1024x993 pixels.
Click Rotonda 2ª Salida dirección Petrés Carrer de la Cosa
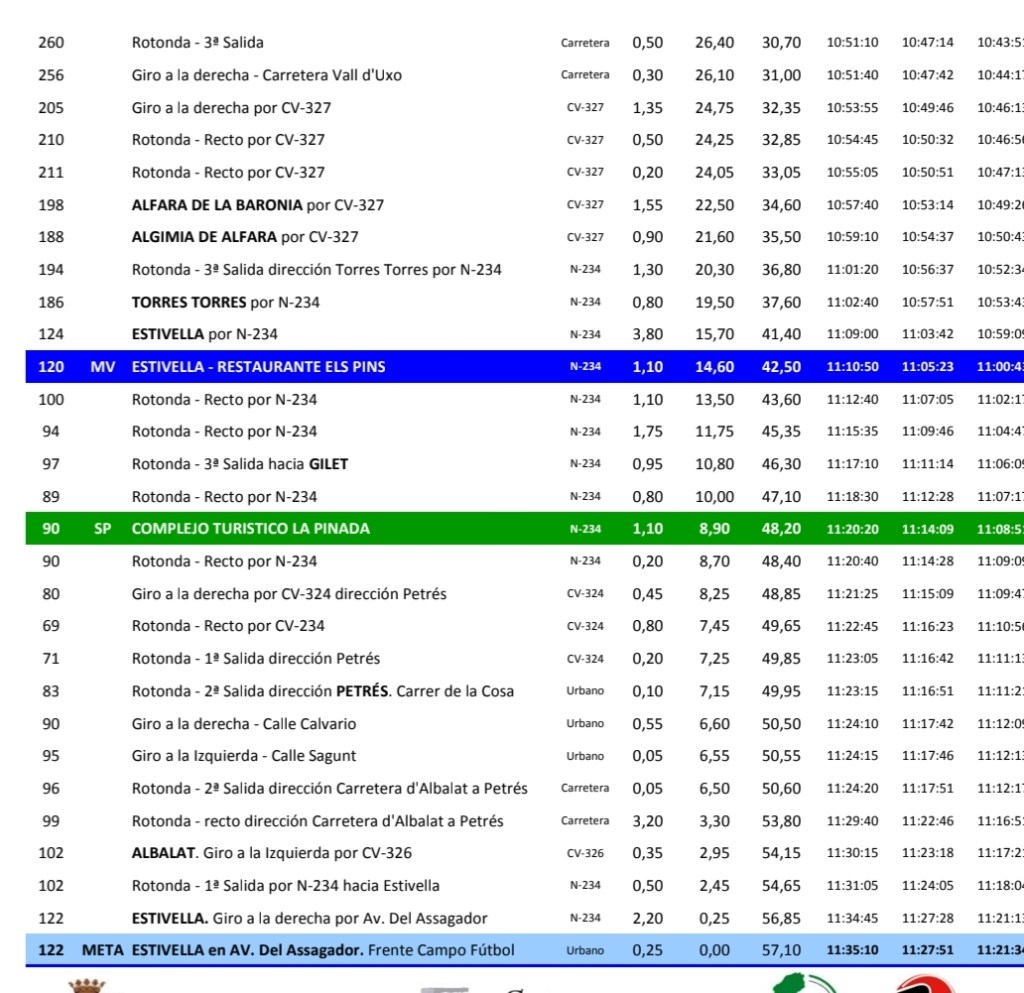point(323,691)
